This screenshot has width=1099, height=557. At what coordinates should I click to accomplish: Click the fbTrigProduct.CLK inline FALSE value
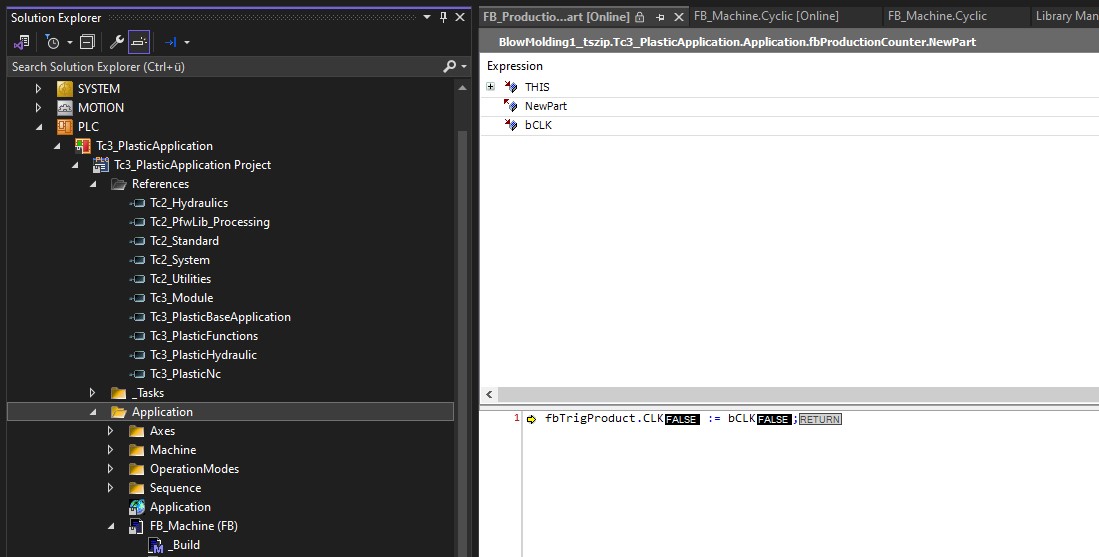[681, 419]
